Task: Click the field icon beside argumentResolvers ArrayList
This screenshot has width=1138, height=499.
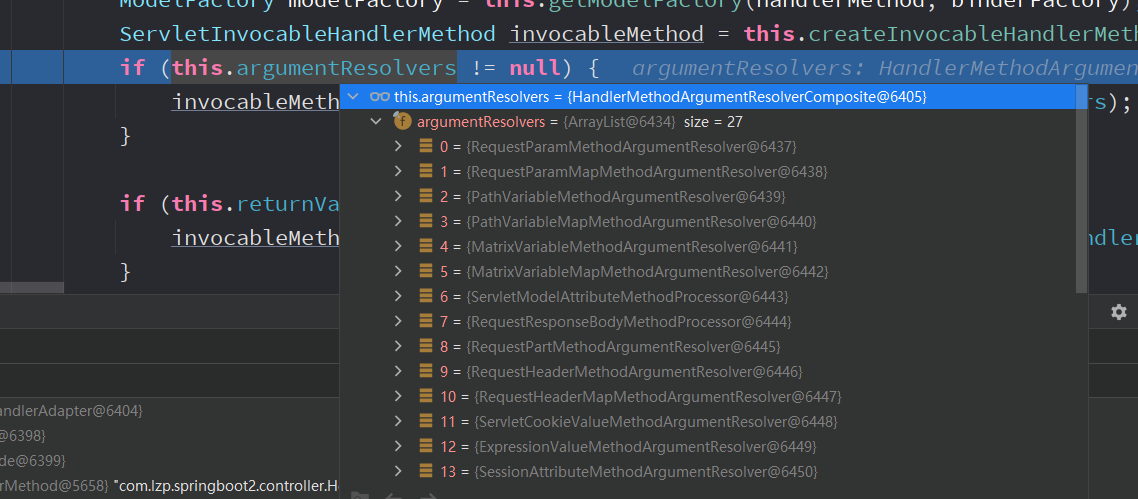Action: coord(402,122)
